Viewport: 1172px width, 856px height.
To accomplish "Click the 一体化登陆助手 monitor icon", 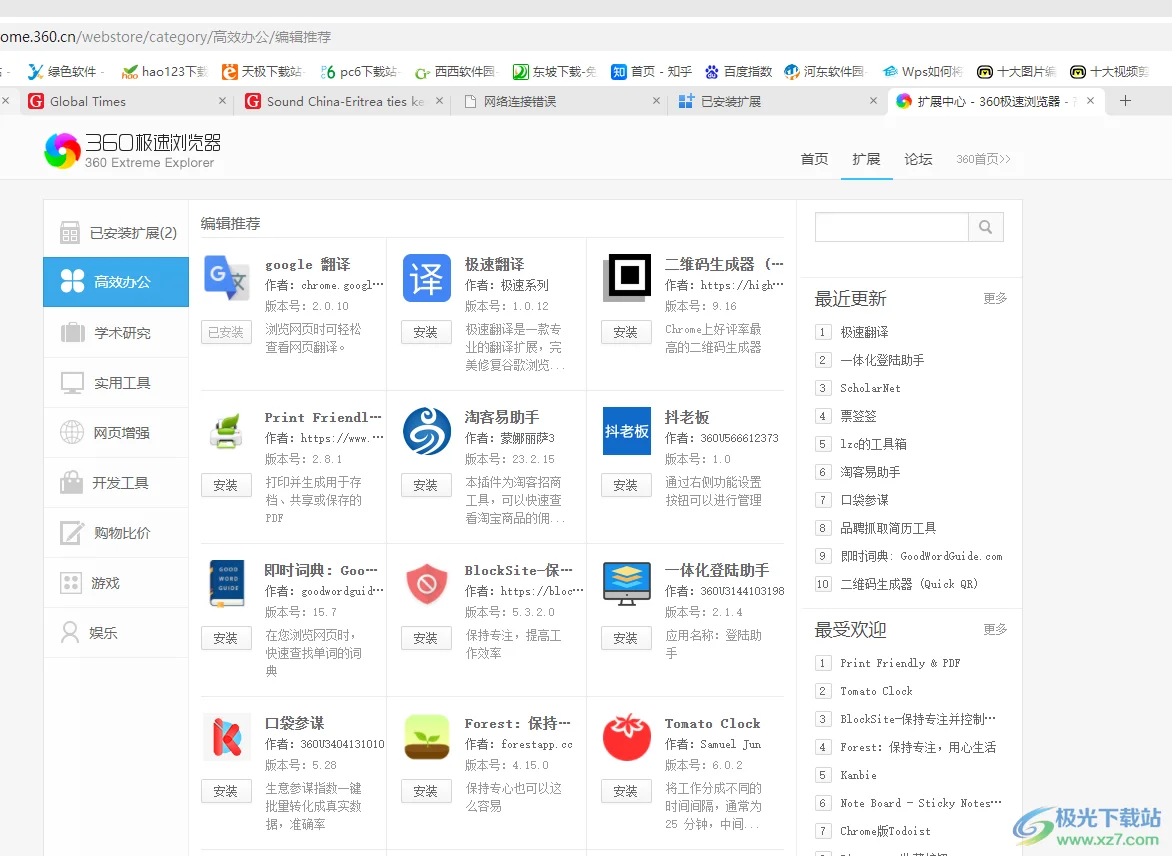I will pos(627,584).
